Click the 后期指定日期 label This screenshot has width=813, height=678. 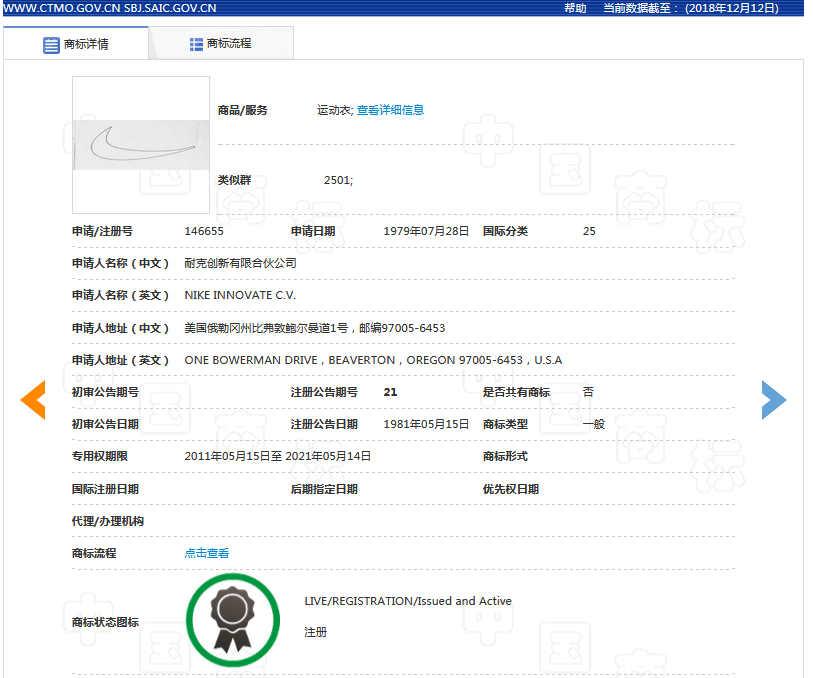pyautogui.click(x=324, y=489)
